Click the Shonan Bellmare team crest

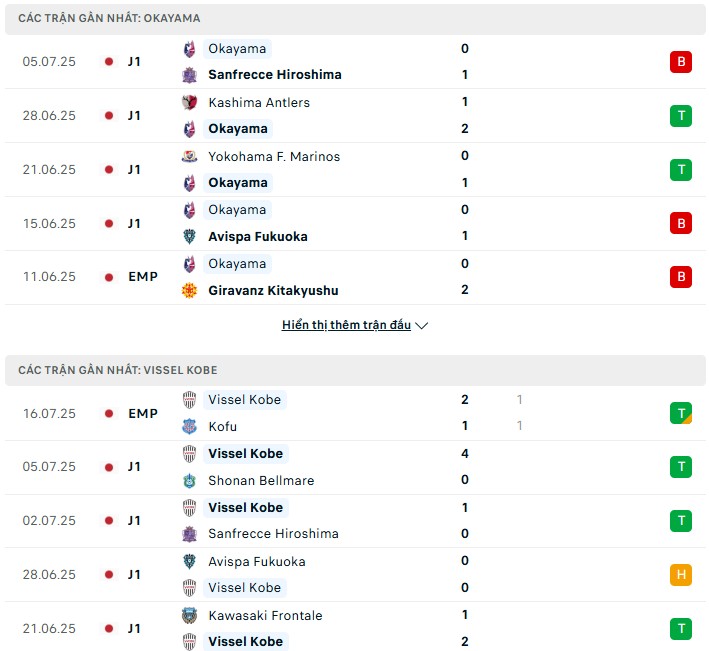pyautogui.click(x=189, y=481)
